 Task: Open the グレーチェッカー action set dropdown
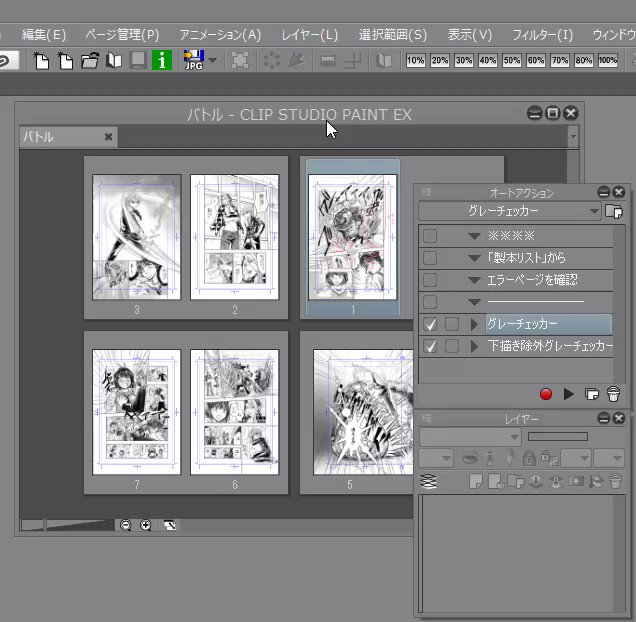coord(509,211)
